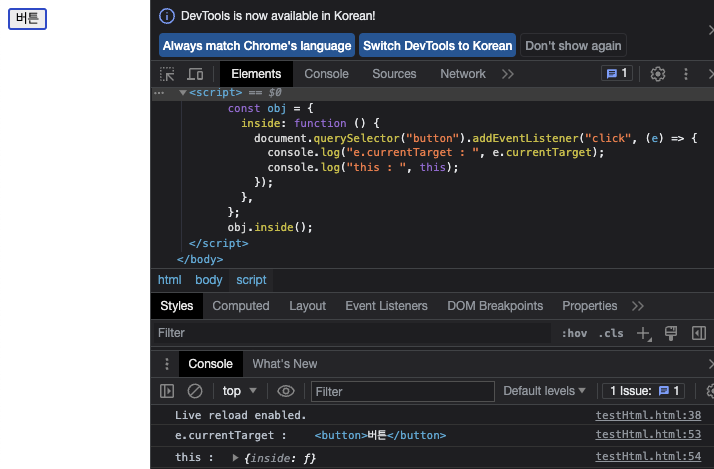This screenshot has width=714, height=469.
Task: Click the logged <button>버튼</button> element
Action: [380, 435]
